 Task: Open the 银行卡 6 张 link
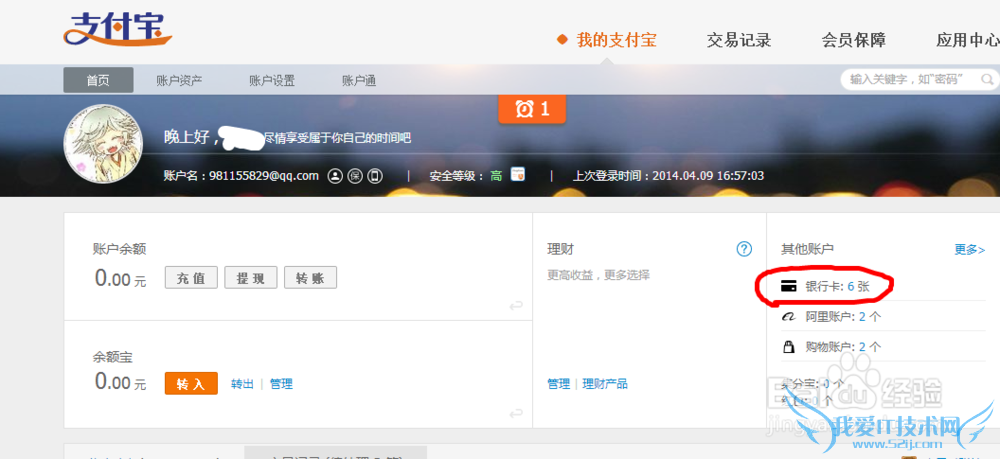(x=837, y=287)
